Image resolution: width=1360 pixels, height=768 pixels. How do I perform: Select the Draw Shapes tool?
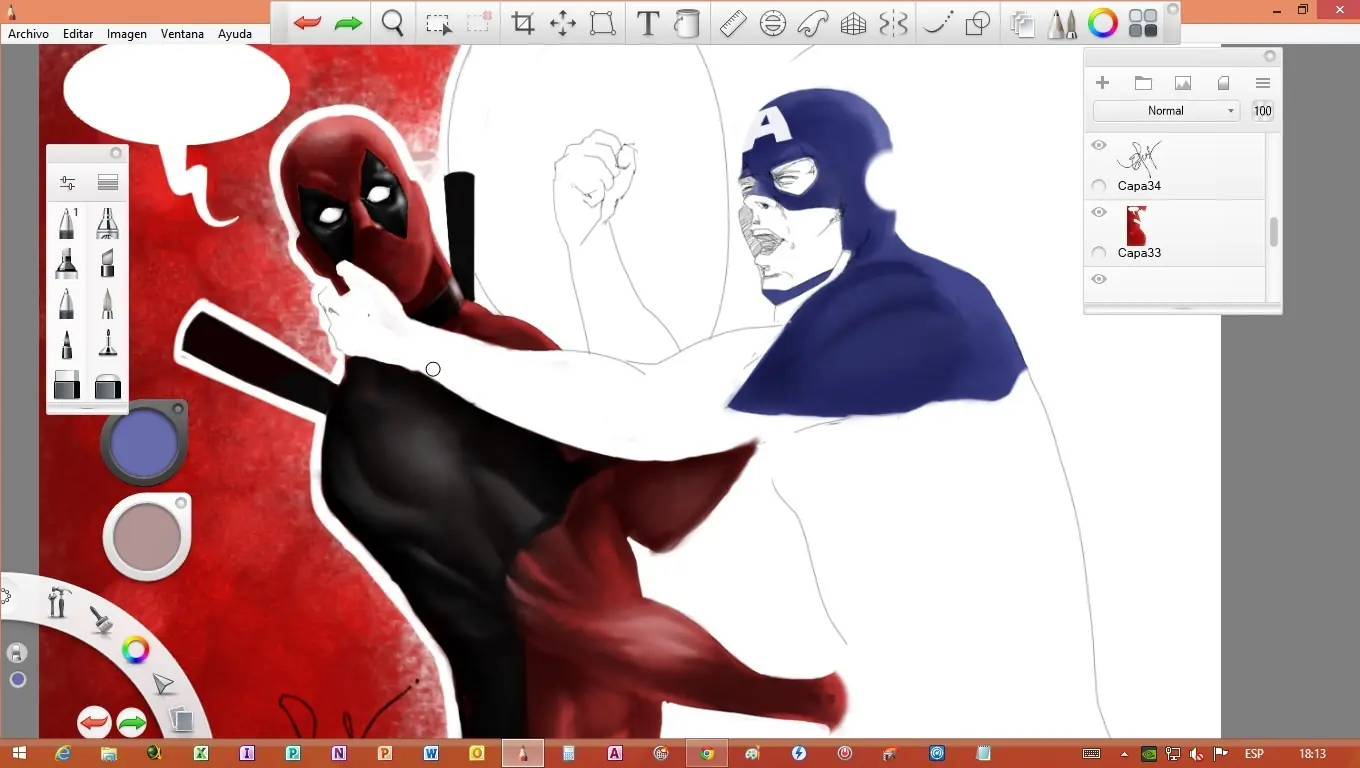tap(977, 23)
